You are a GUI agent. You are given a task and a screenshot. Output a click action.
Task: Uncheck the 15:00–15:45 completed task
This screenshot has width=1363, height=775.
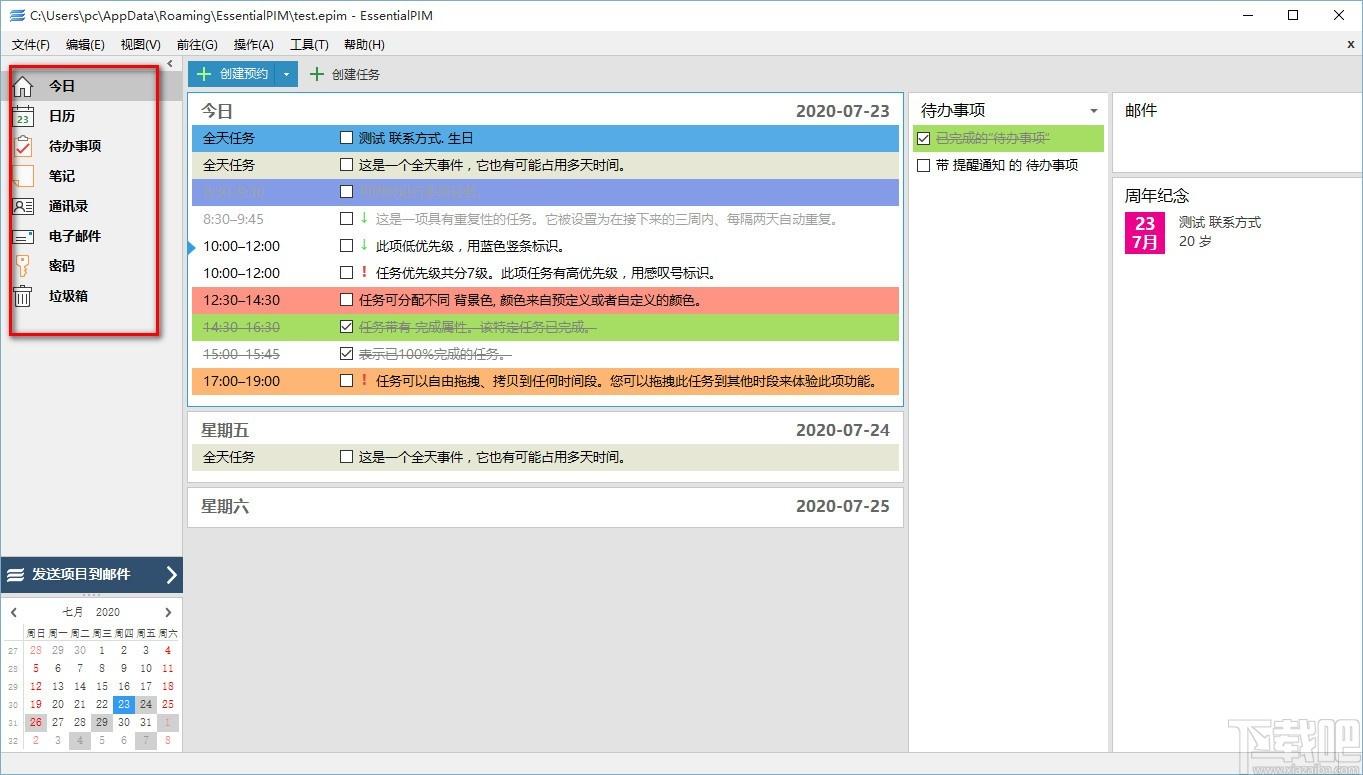click(346, 354)
